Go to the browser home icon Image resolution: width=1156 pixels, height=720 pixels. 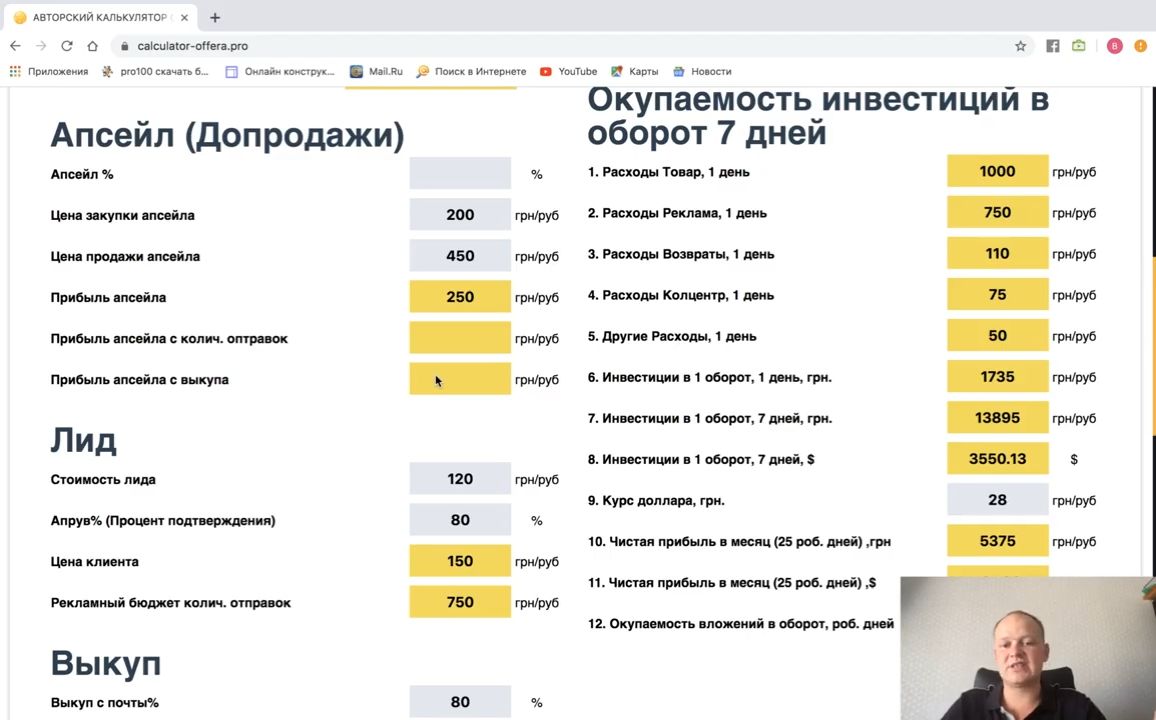click(92, 46)
